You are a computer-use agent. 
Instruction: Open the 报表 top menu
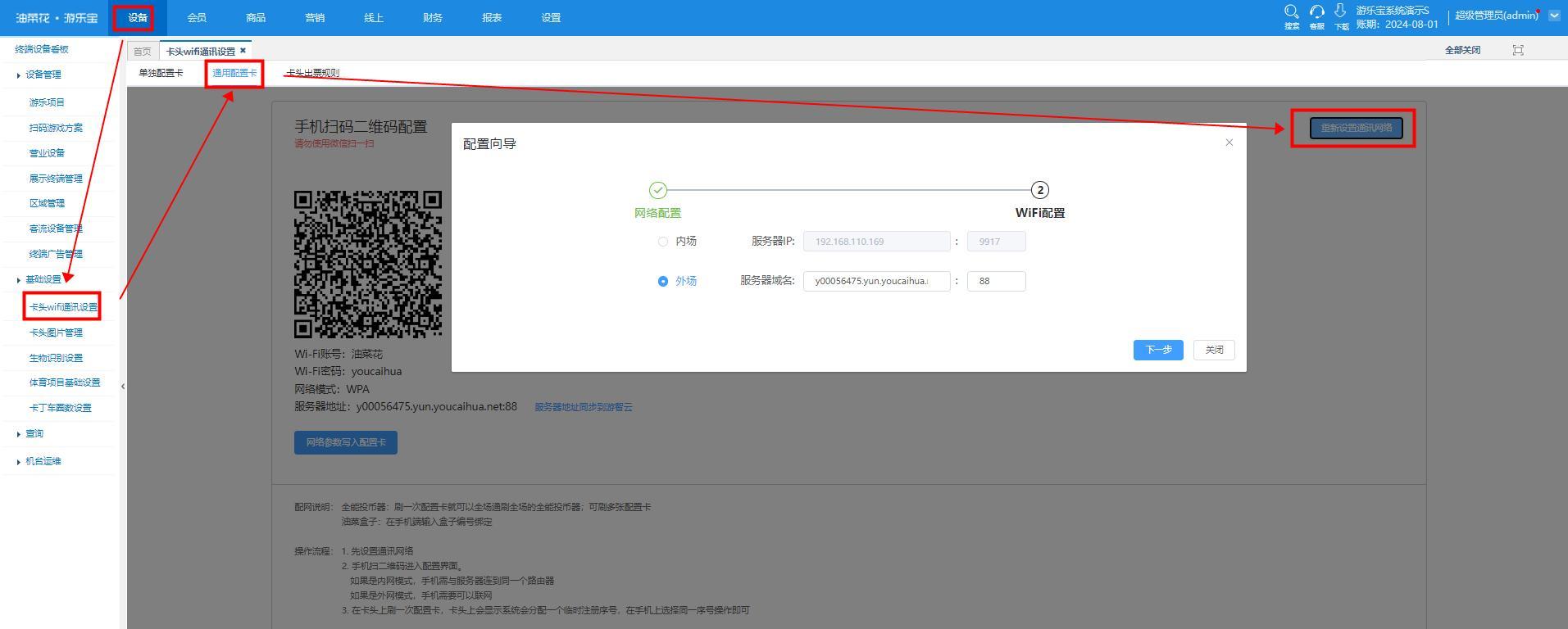click(x=492, y=18)
